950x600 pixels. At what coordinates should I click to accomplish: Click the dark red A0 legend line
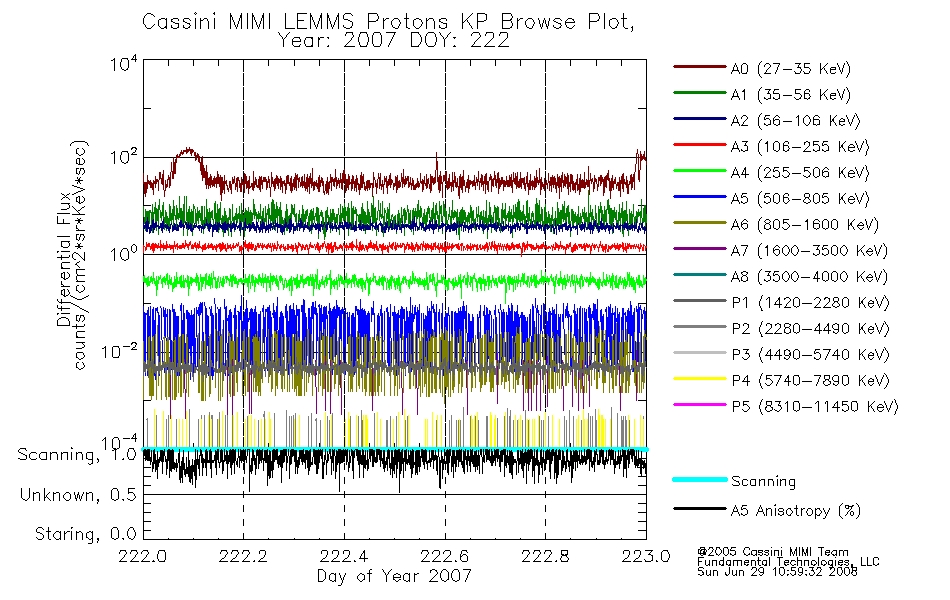click(x=700, y=67)
